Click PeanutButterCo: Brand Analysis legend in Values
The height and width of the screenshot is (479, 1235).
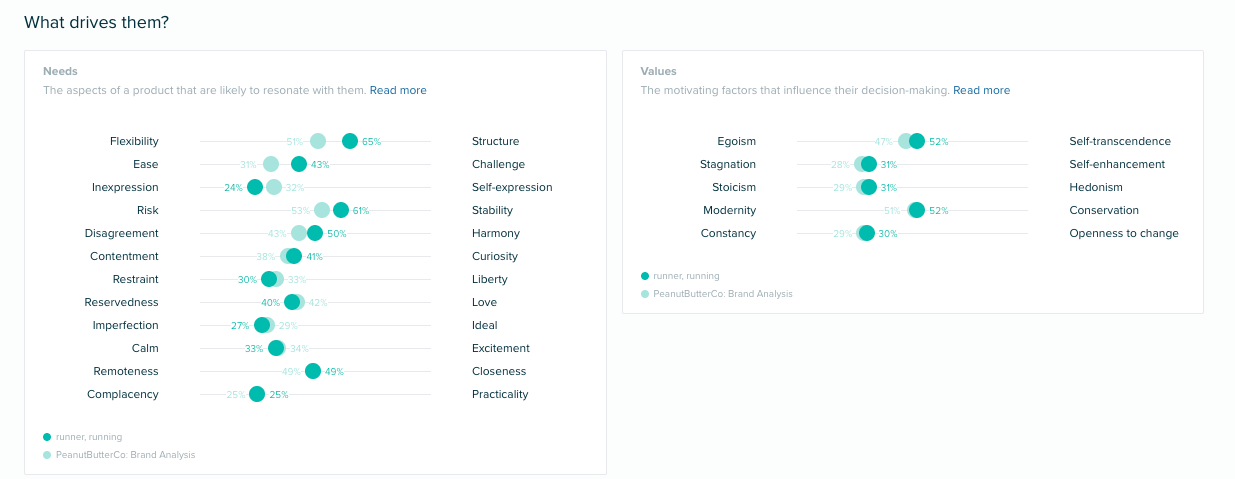pyautogui.click(x=716, y=294)
